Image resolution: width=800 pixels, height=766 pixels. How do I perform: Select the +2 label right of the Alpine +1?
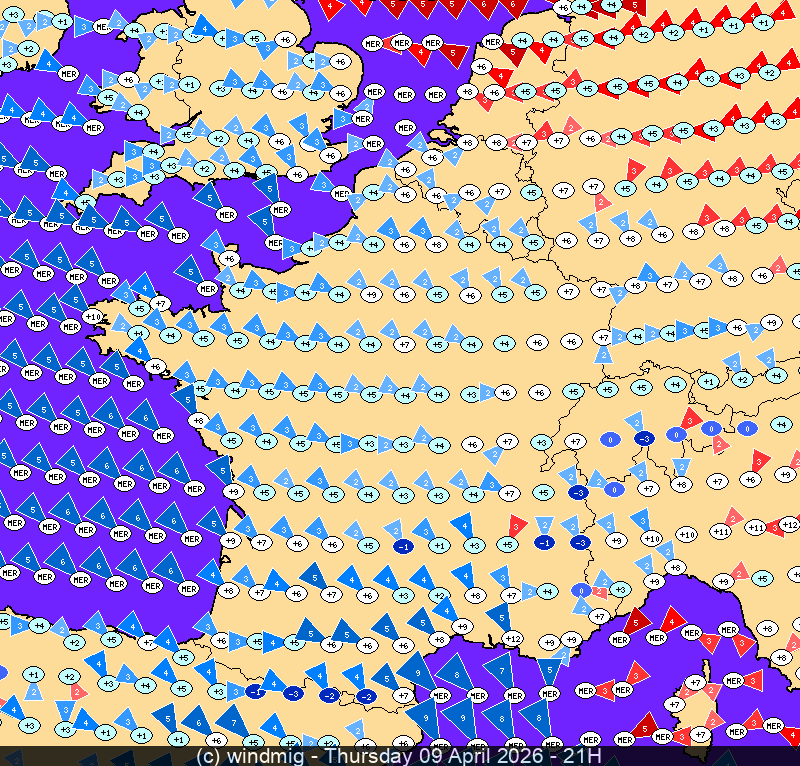click(x=741, y=380)
